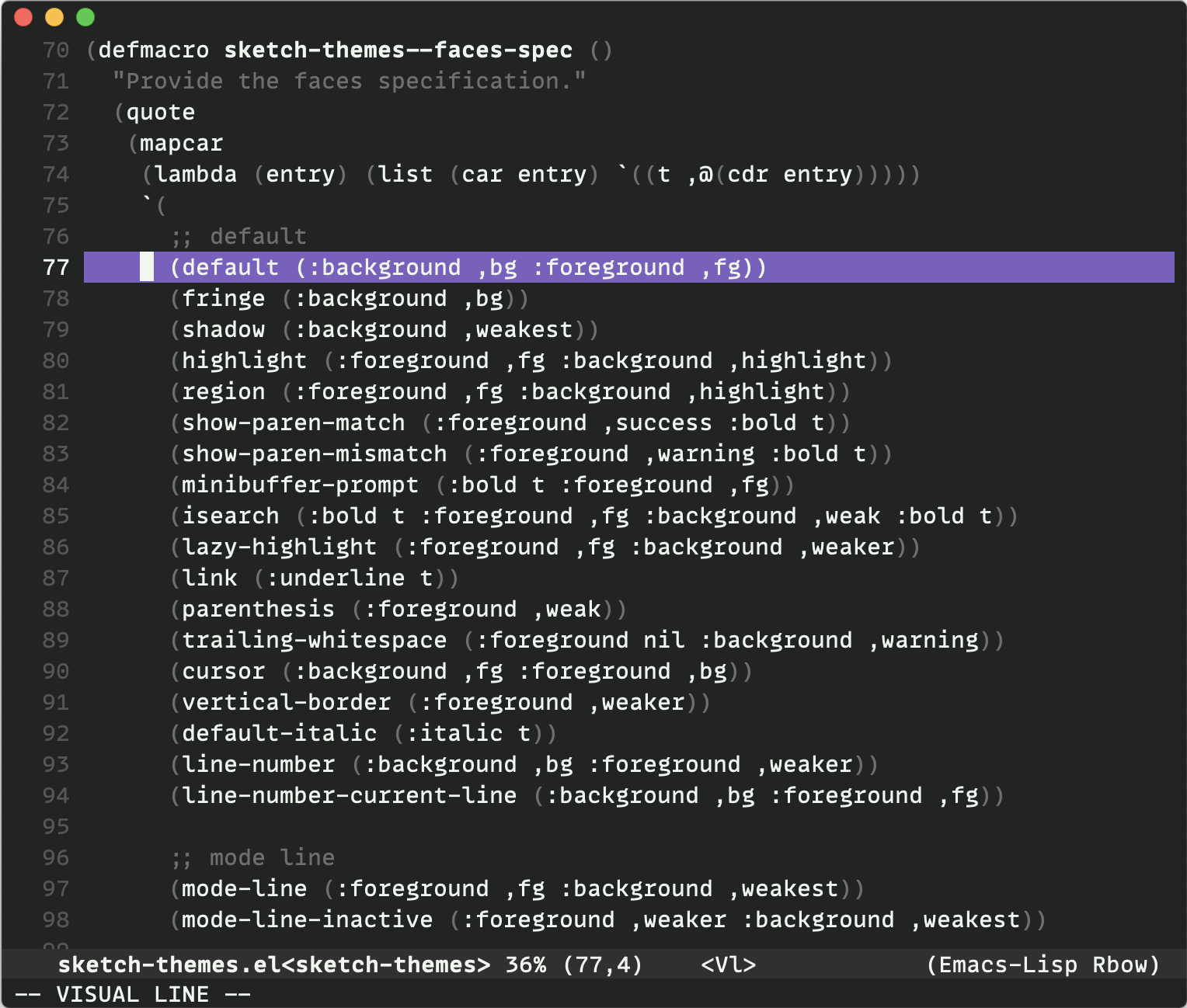Click the -- VISUAL LINE -- echo area message
The height and width of the screenshot is (1008, 1187).
click(x=133, y=994)
